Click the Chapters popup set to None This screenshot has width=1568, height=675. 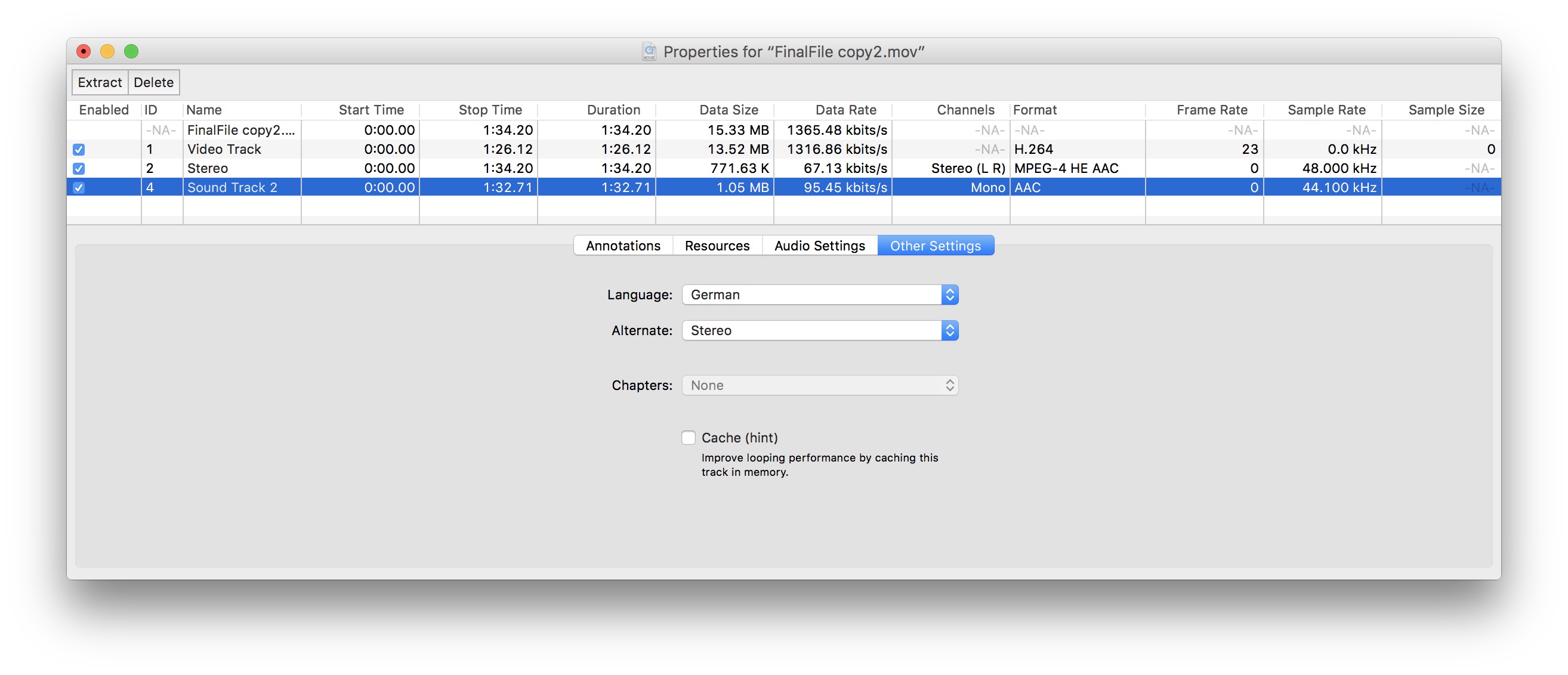(819, 386)
